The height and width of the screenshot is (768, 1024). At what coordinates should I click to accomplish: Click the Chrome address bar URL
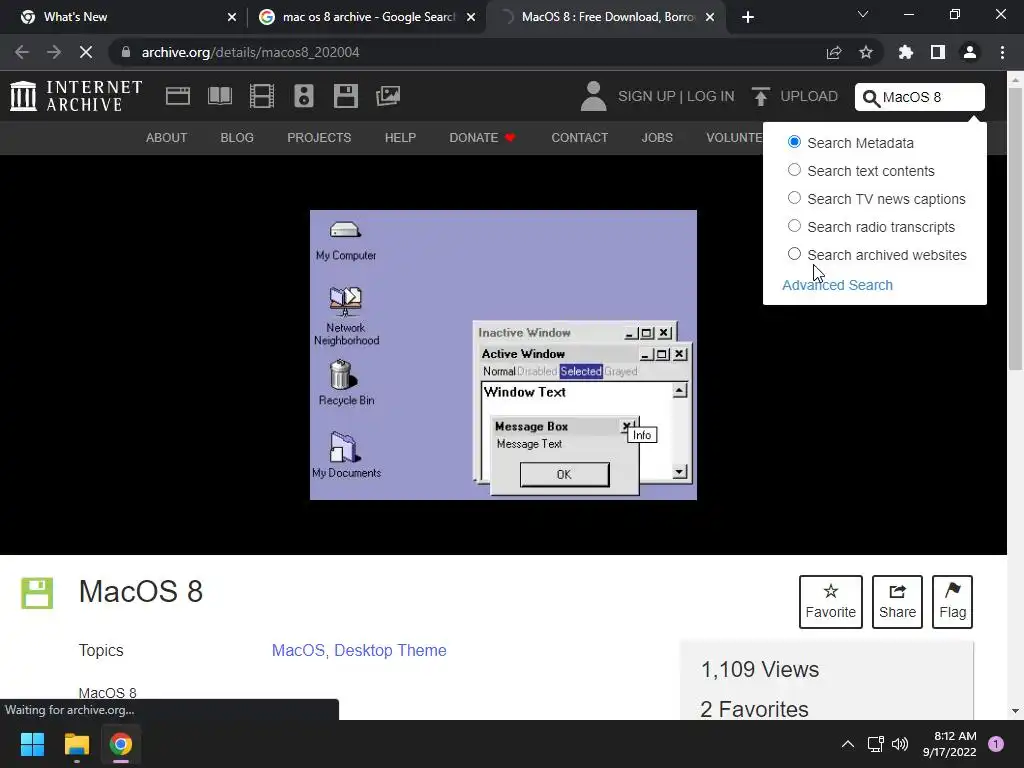coord(251,52)
